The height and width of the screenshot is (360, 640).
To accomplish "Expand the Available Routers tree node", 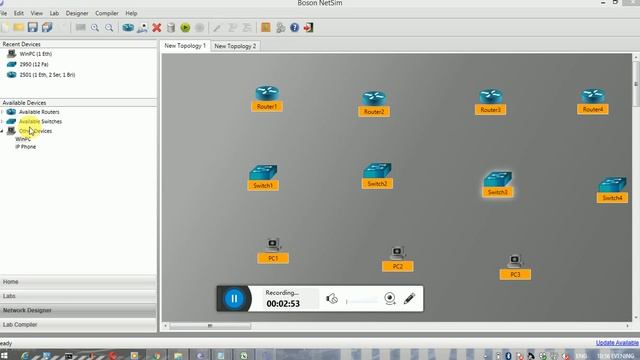I will click(2, 111).
